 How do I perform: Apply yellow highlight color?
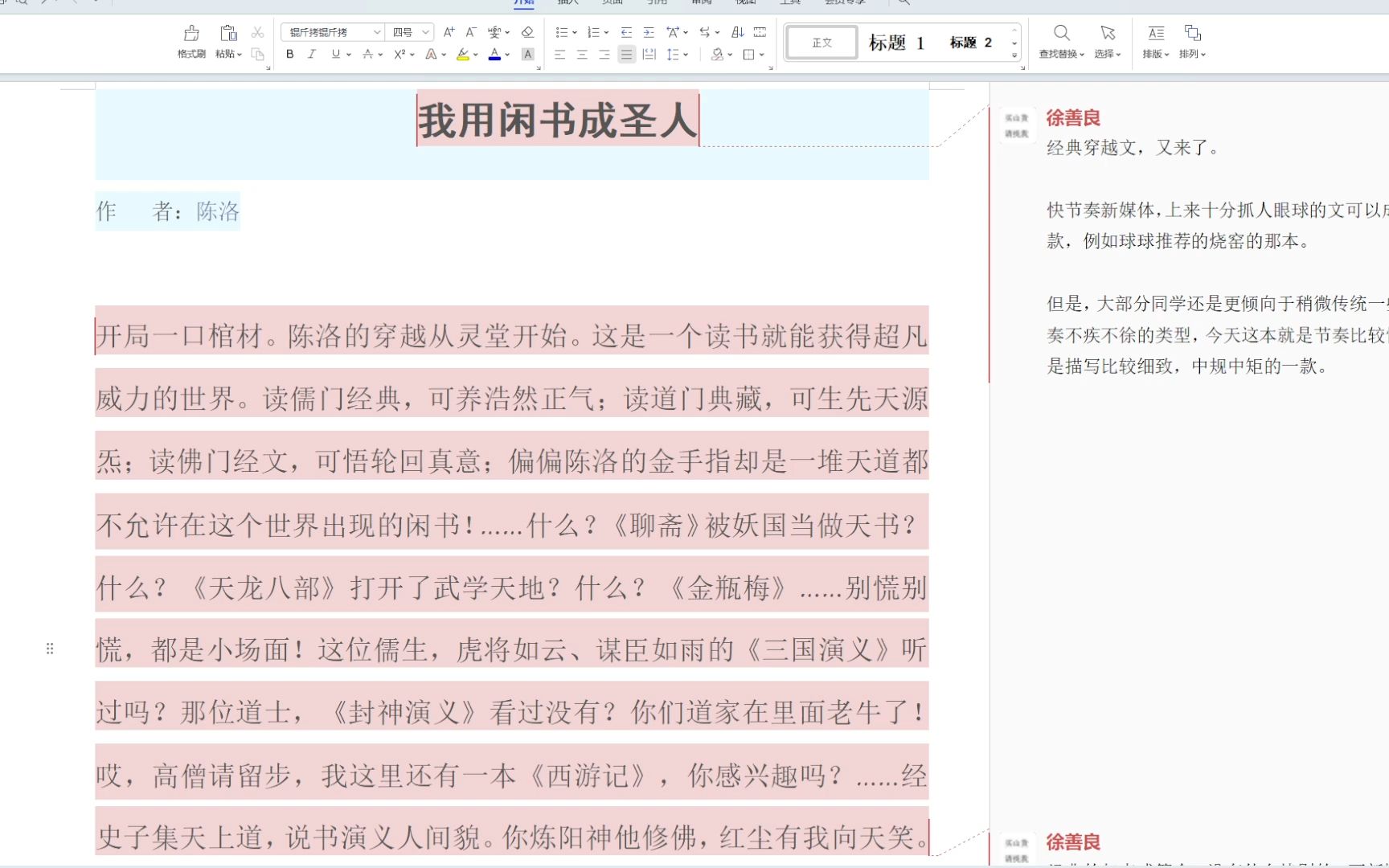click(x=463, y=55)
